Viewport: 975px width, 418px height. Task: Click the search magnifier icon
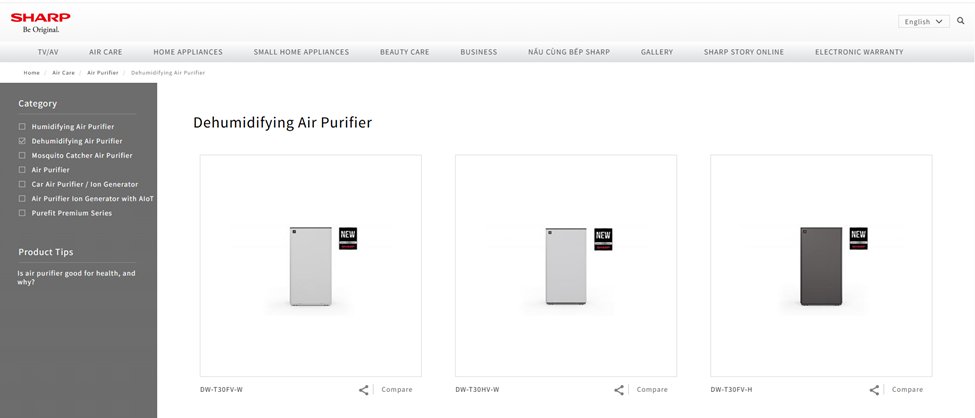click(x=961, y=21)
